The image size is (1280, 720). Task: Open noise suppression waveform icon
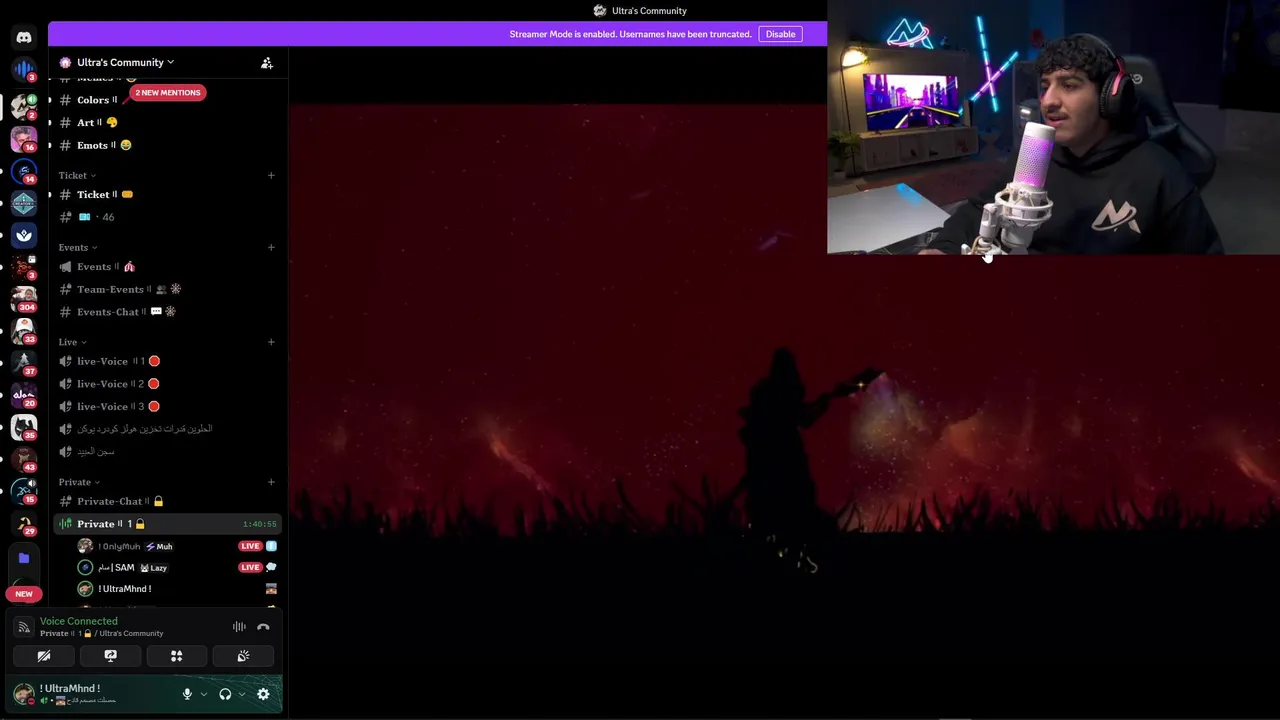pos(239,627)
